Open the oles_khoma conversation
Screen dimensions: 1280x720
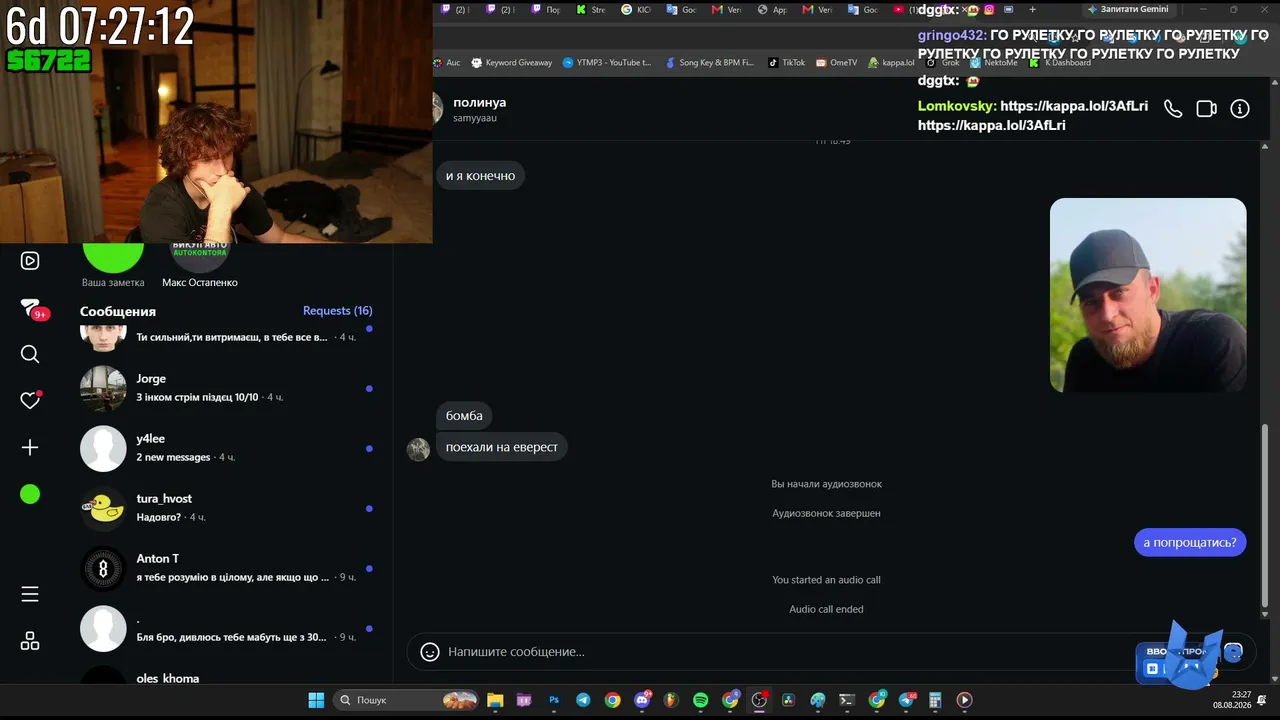(x=226, y=675)
